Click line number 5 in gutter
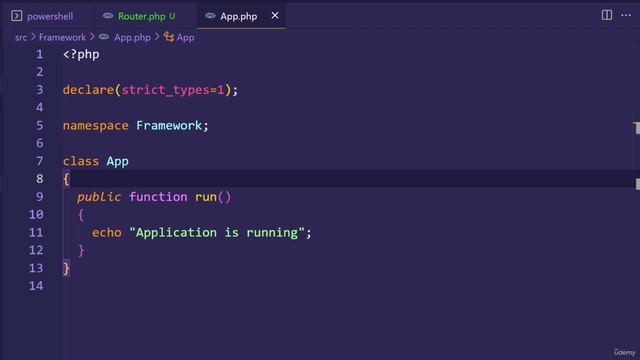640x360 pixels. pos(40,125)
